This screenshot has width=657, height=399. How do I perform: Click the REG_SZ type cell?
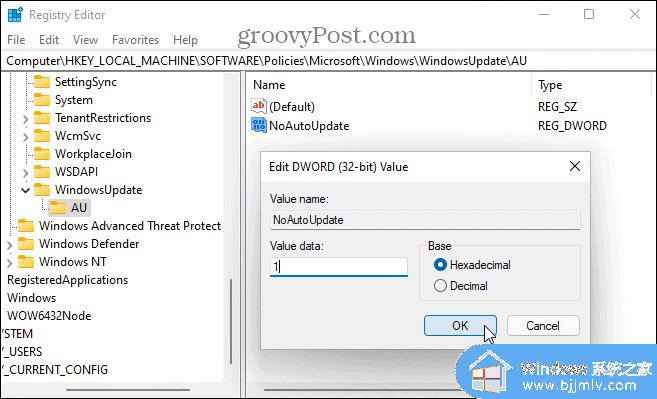pyautogui.click(x=557, y=106)
